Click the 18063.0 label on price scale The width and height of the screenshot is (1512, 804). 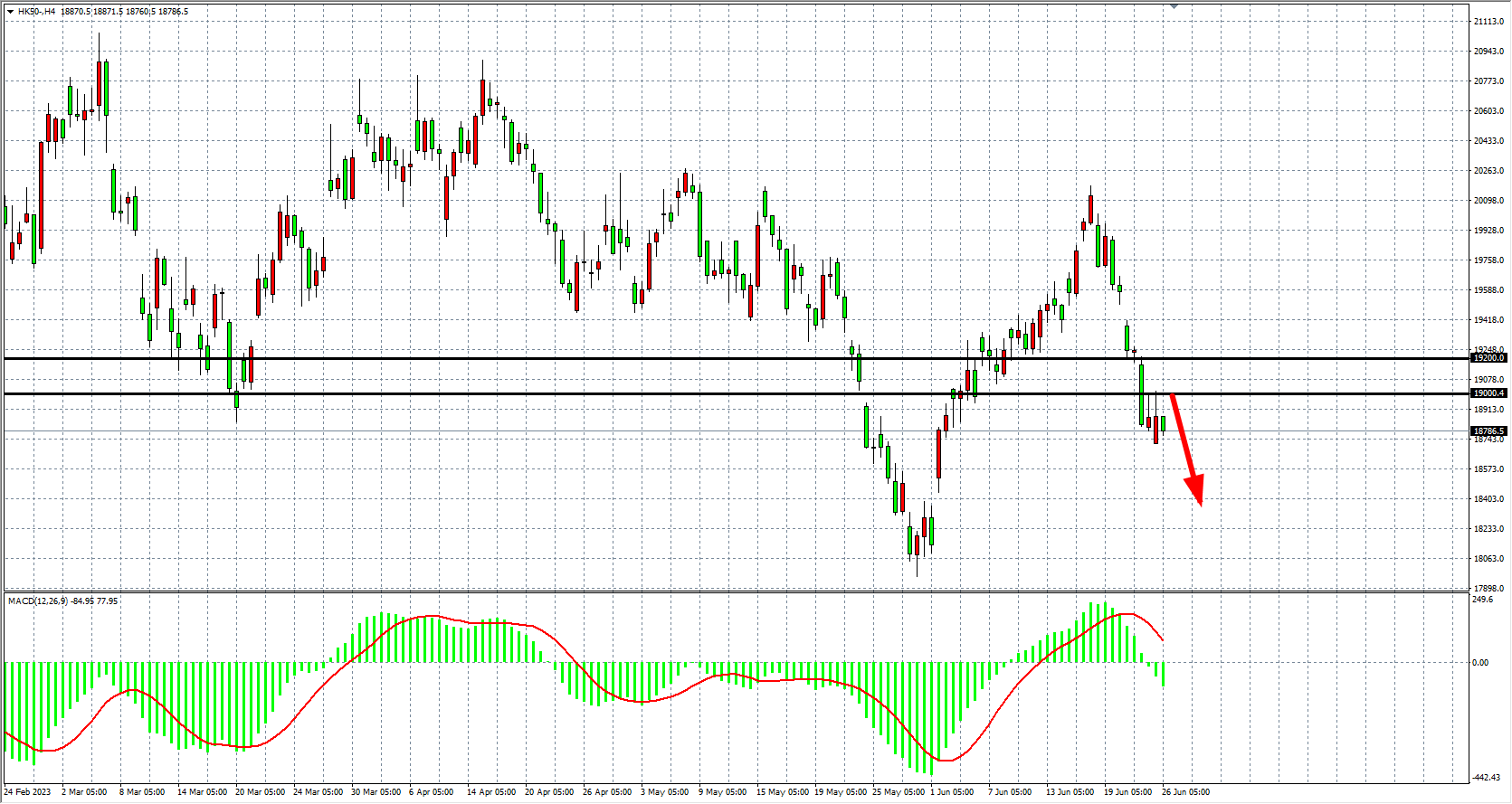click(1488, 559)
